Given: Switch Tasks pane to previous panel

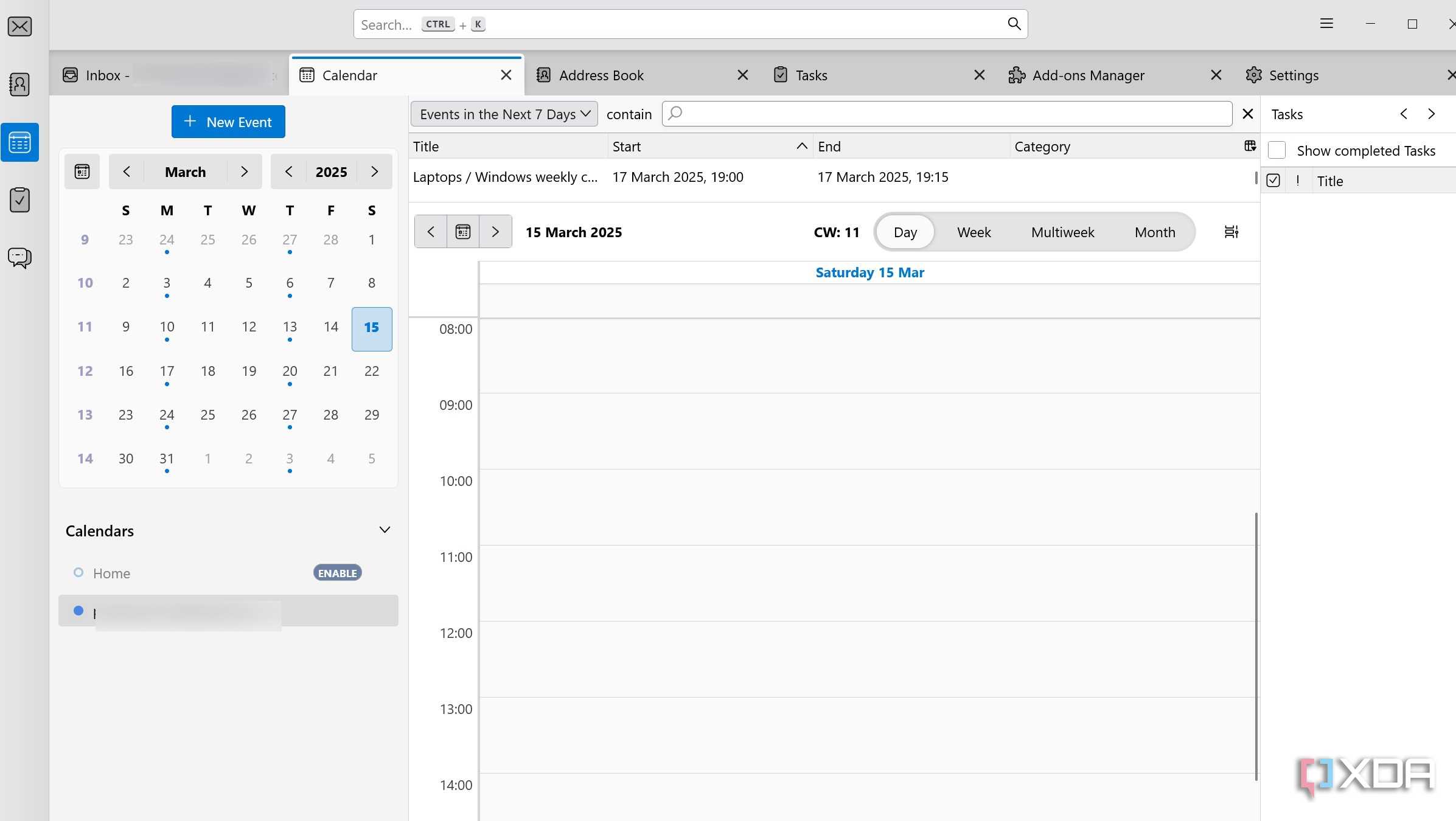Looking at the screenshot, I should coord(1404,114).
